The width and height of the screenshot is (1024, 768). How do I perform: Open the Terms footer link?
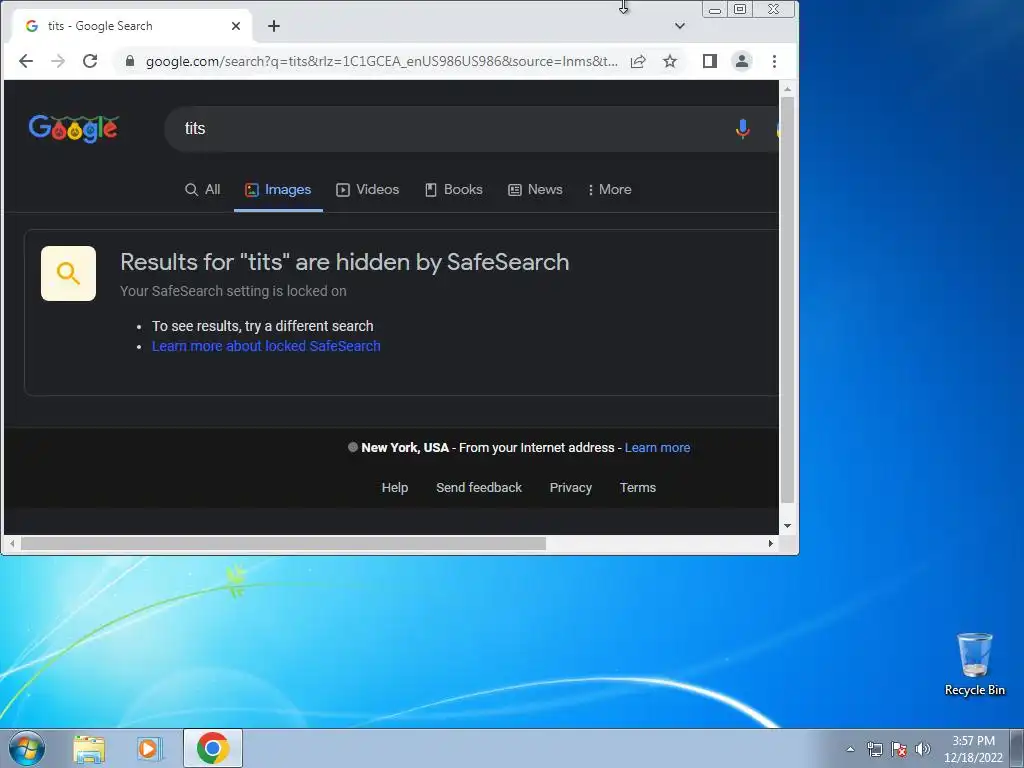(637, 488)
